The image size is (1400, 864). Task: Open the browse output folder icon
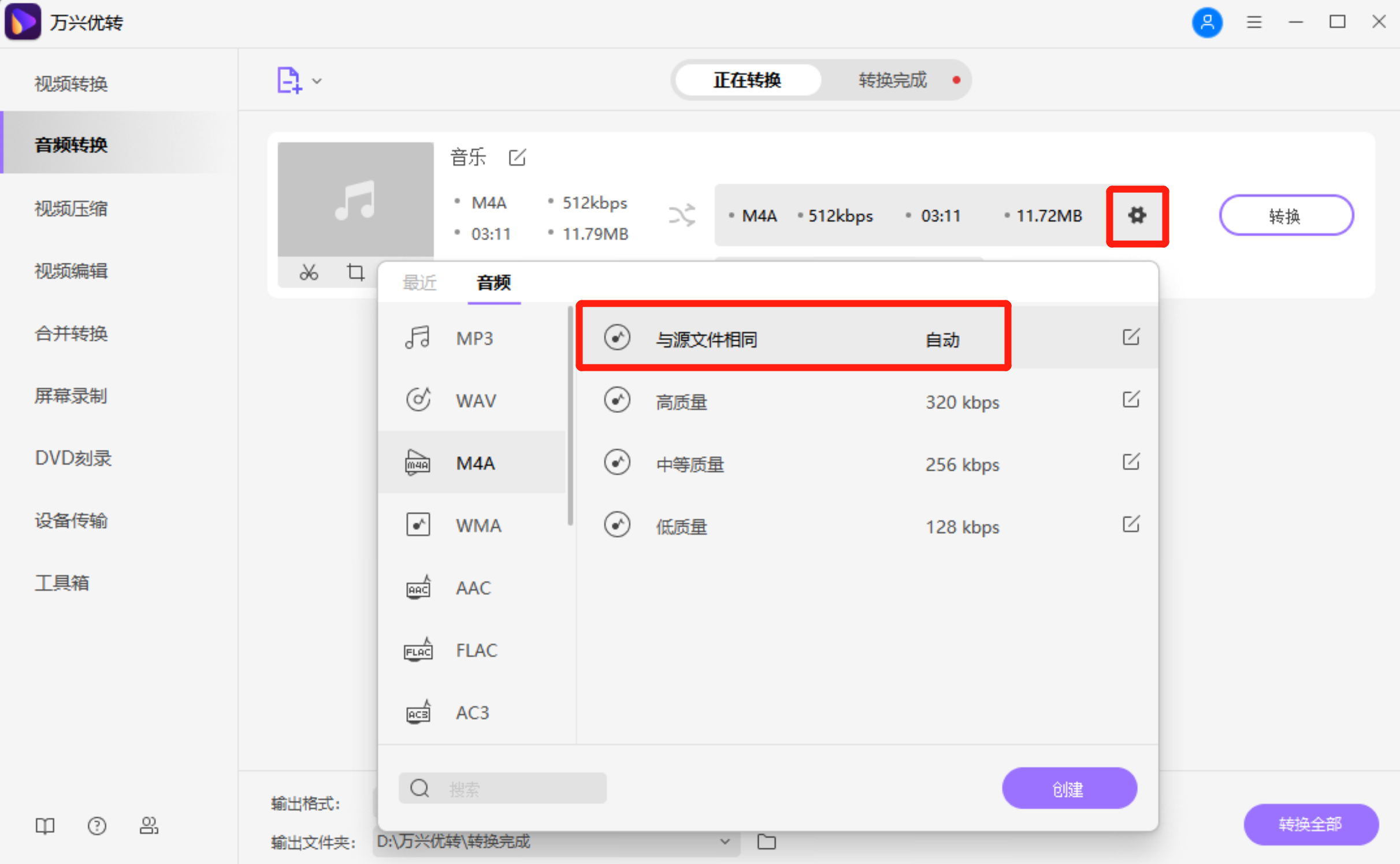[x=766, y=842]
